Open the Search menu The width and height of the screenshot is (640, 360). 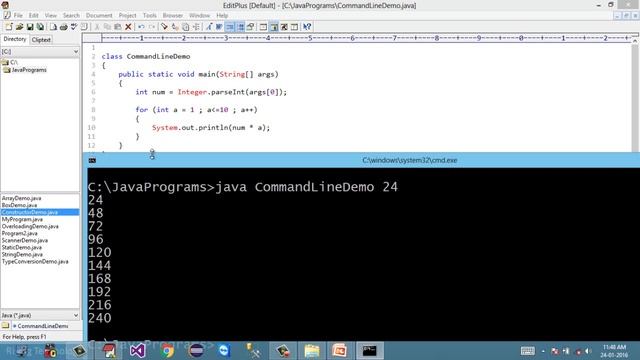click(x=71, y=16)
